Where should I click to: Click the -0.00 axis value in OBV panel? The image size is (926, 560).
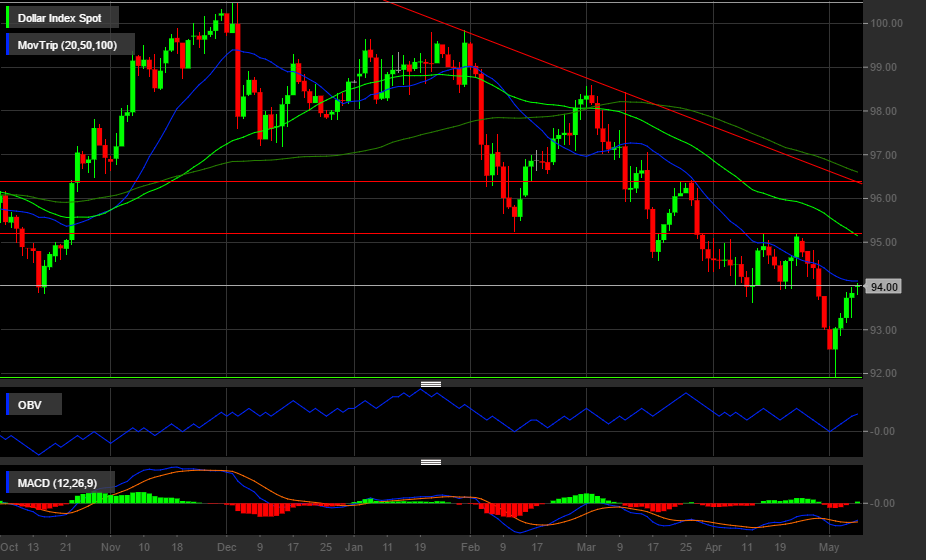pos(884,432)
